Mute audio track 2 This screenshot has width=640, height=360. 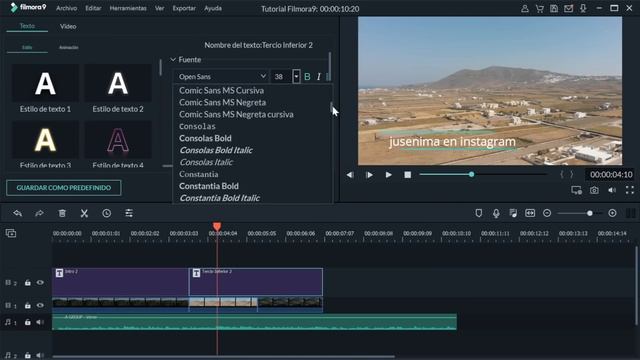point(40,355)
